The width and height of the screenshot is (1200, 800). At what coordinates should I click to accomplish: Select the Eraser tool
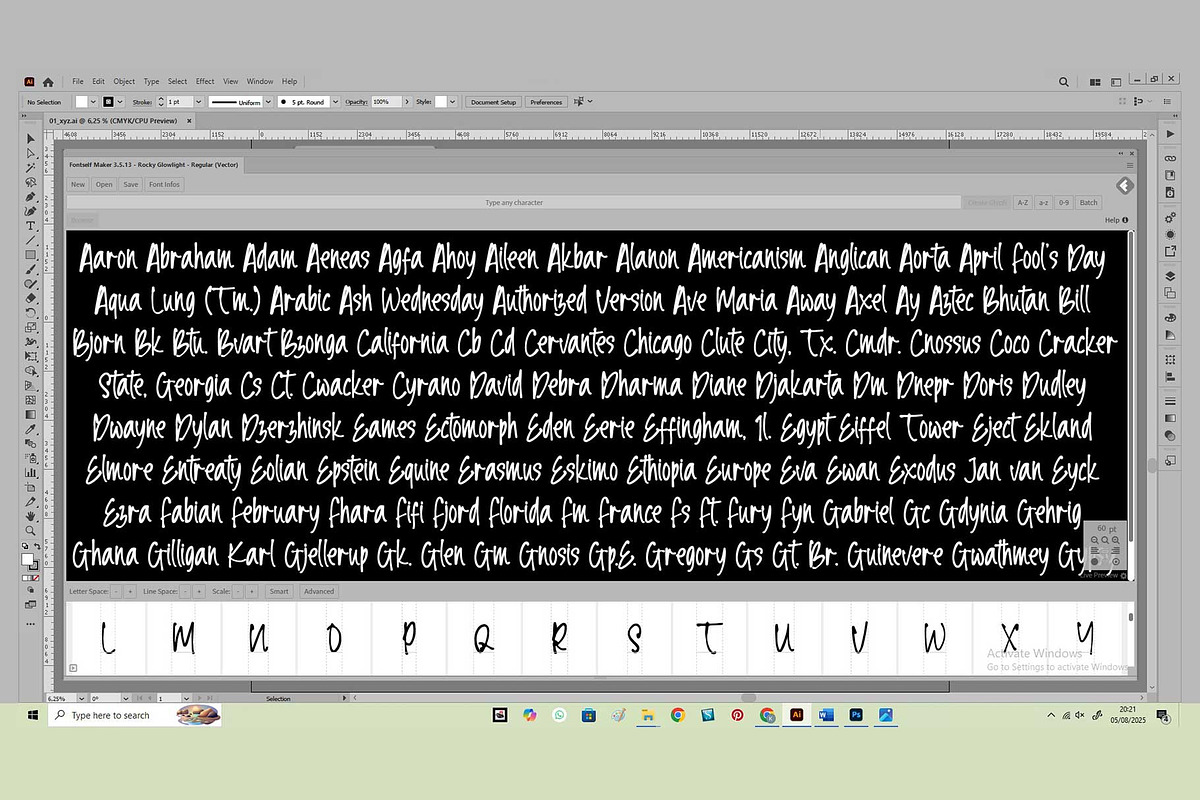coord(30,298)
